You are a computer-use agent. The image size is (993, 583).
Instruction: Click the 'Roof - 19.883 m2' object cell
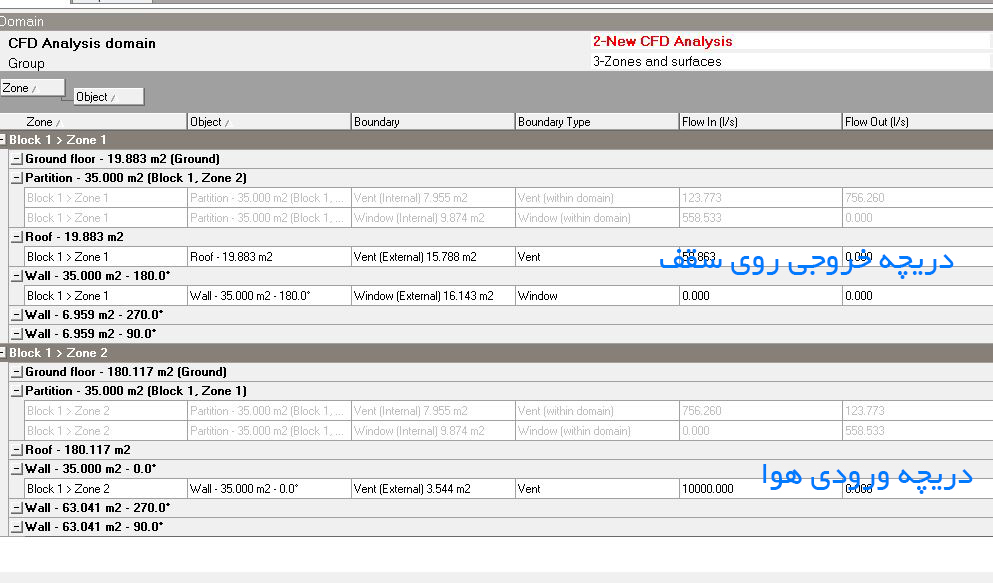click(x=269, y=257)
